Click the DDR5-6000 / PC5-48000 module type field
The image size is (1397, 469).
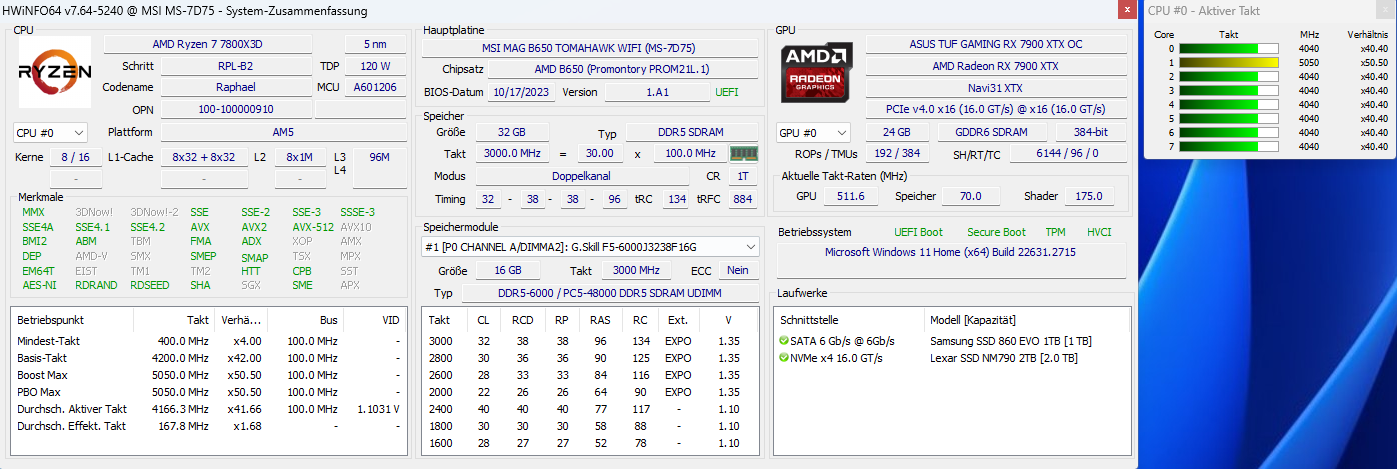(x=611, y=293)
